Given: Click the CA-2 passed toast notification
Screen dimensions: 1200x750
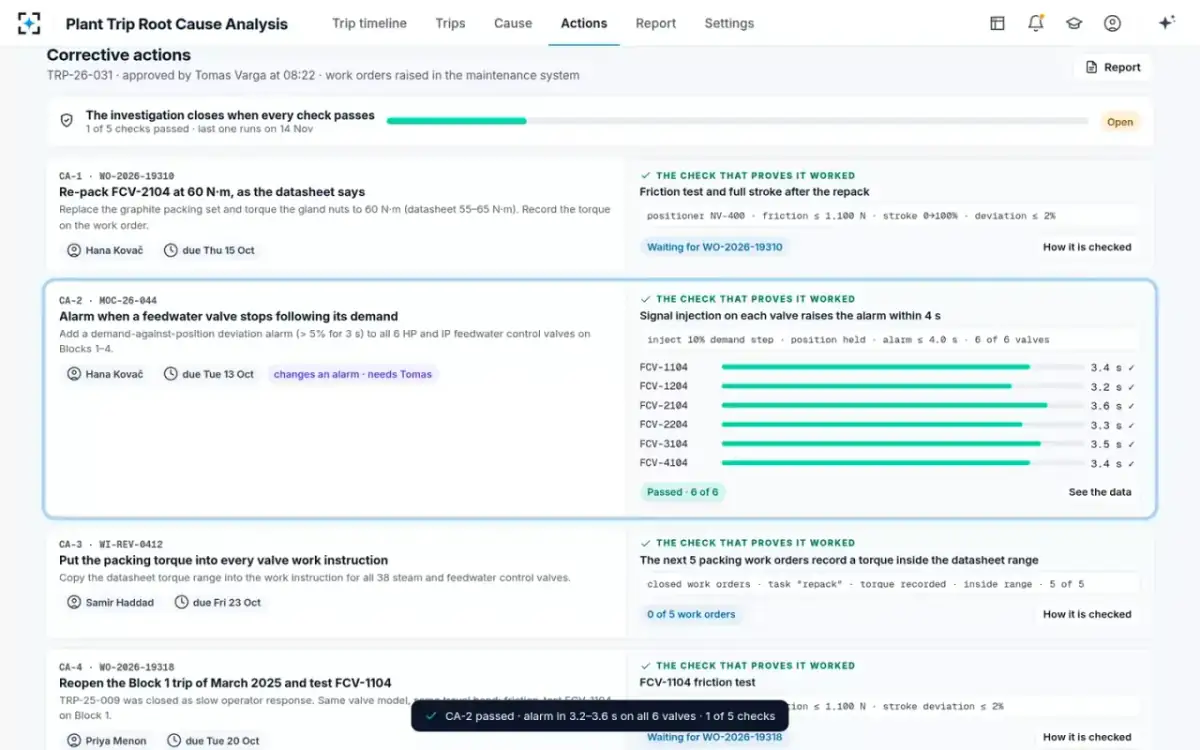Looking at the screenshot, I should (600, 716).
